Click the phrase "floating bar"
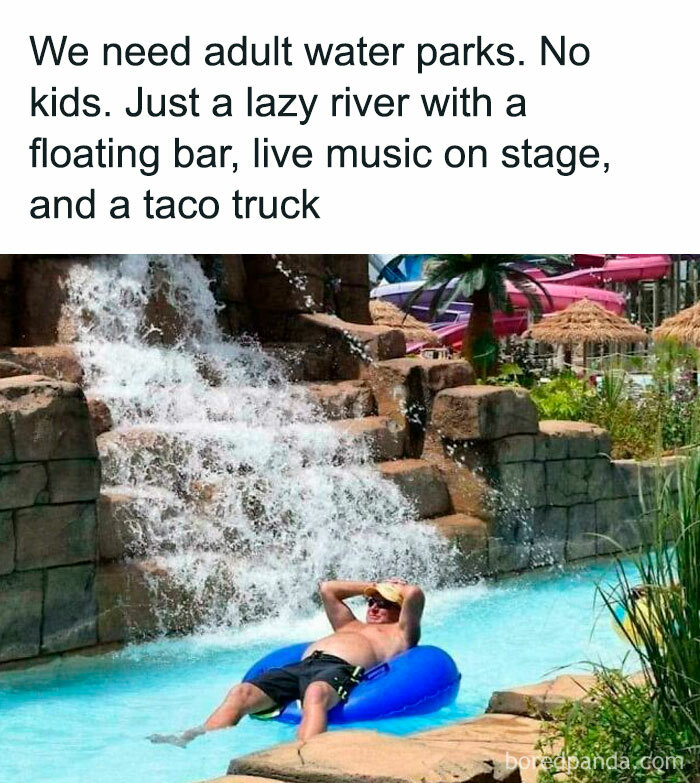 132,154
